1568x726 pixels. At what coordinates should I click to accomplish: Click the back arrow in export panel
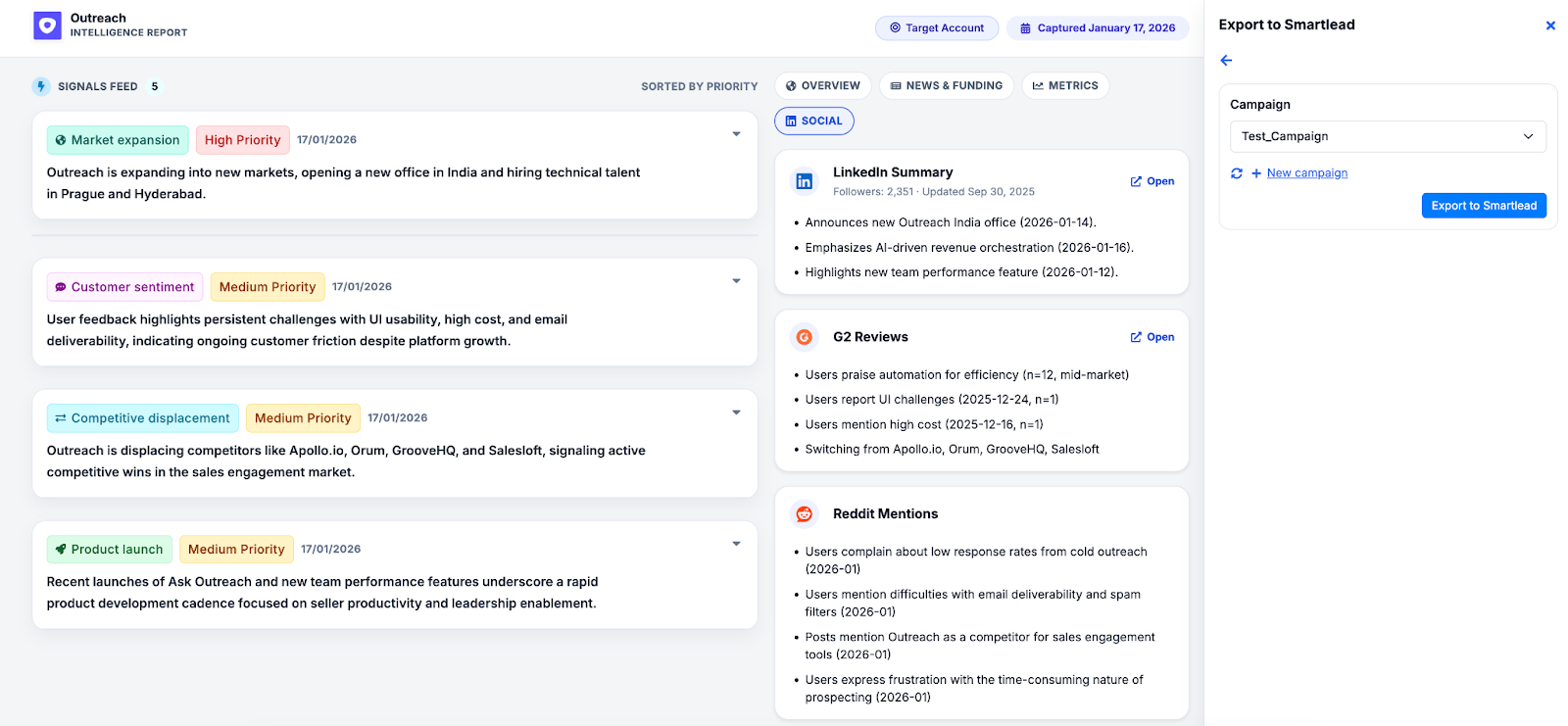(x=1226, y=61)
